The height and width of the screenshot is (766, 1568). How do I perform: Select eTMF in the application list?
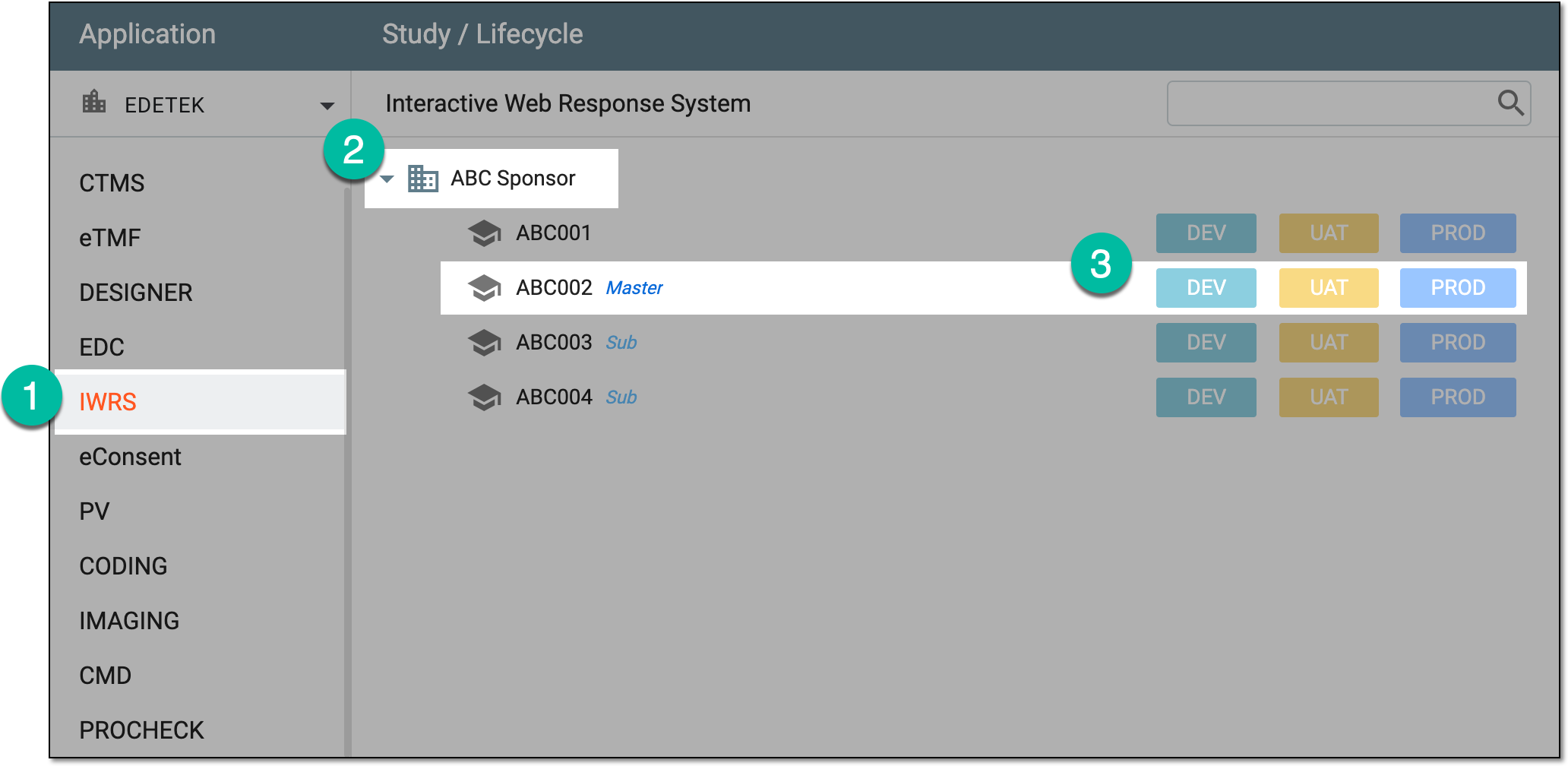(x=110, y=238)
